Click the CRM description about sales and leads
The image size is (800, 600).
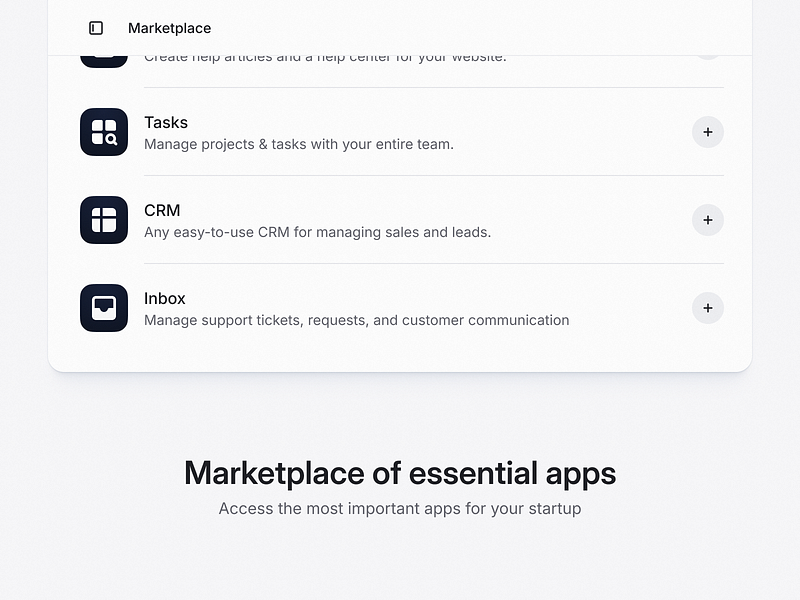coord(317,232)
